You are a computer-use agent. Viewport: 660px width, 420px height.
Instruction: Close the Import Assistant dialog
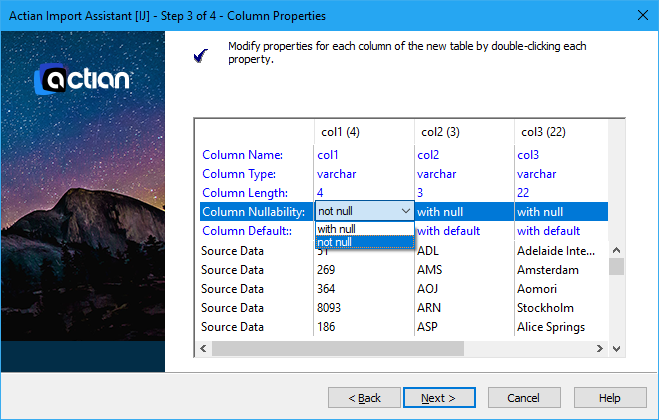click(641, 16)
